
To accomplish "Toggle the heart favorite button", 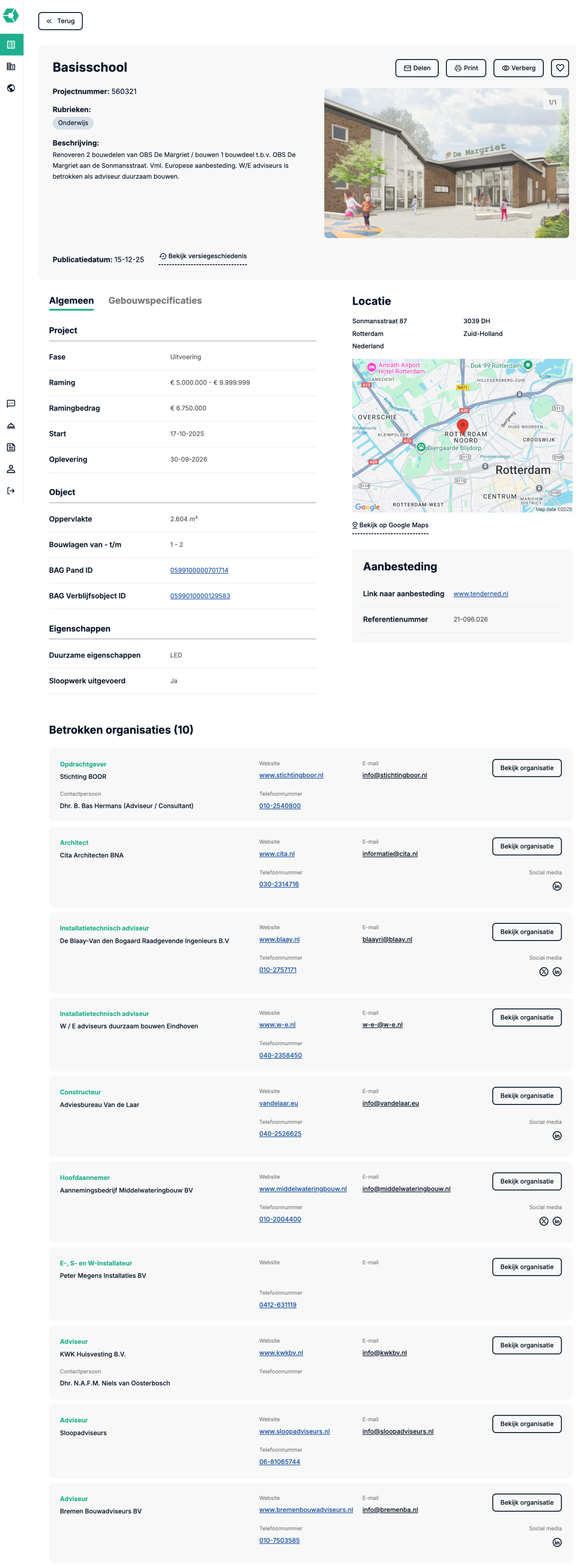I will [560, 68].
